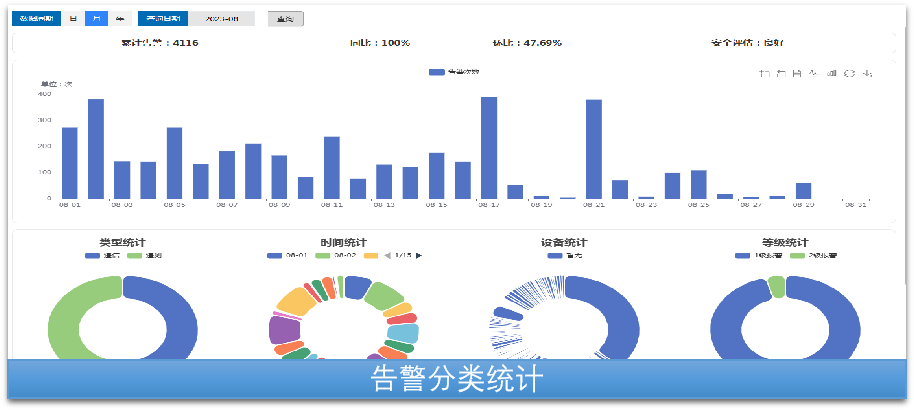Image resolution: width=914 pixels, height=410 pixels.
Task: Go to previous legend page in 时间统计
Action: (388, 256)
